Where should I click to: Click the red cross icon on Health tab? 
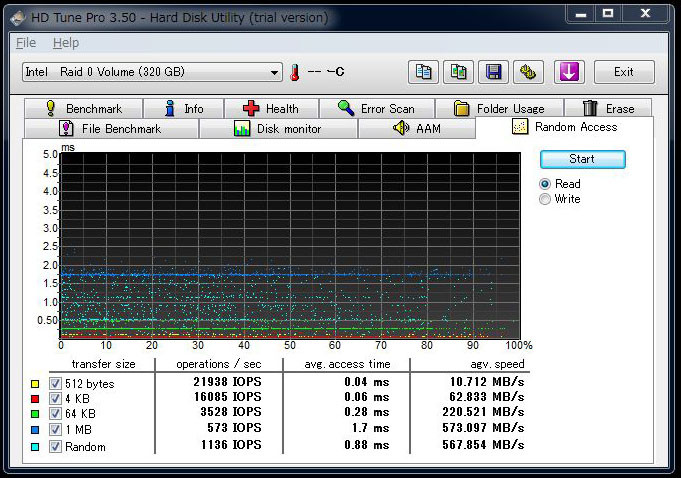pyautogui.click(x=251, y=108)
